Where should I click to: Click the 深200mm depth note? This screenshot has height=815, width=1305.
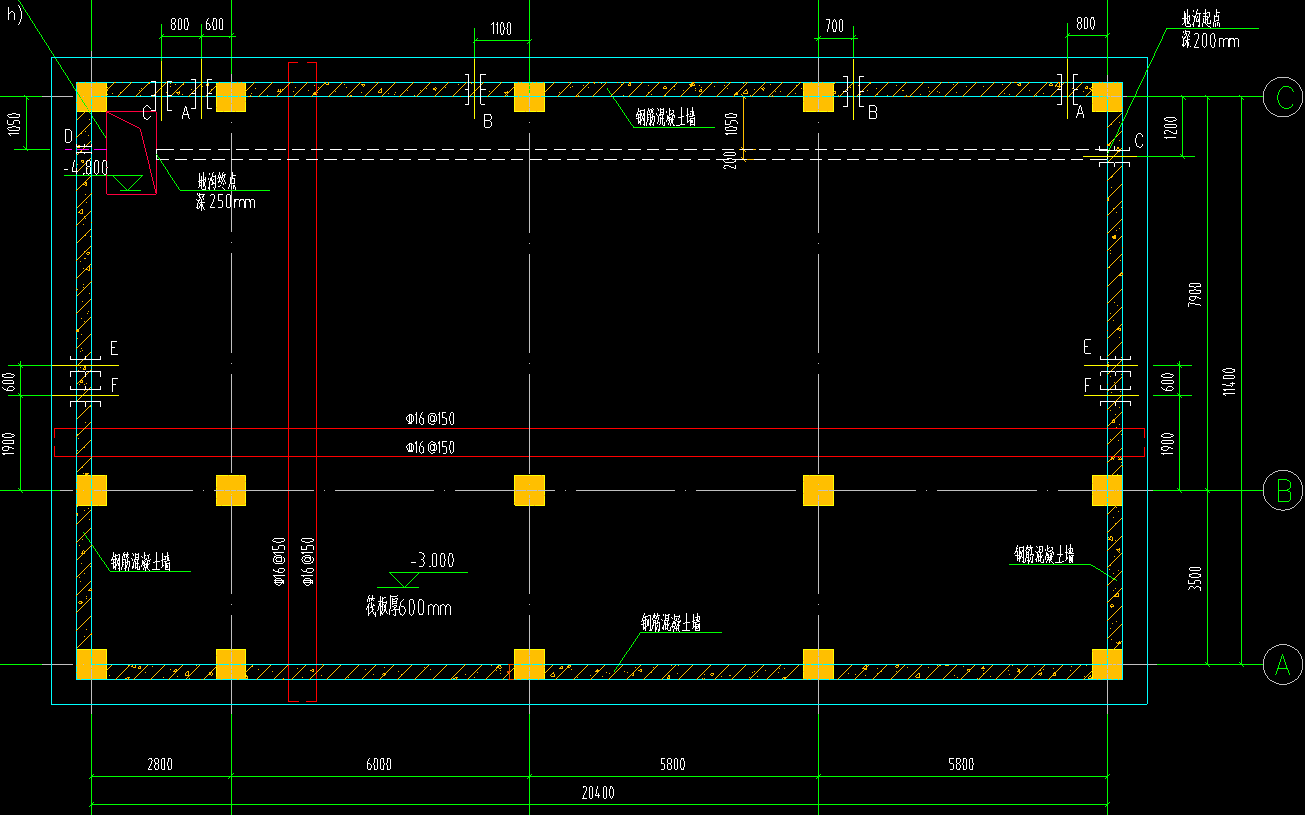coord(1210,41)
